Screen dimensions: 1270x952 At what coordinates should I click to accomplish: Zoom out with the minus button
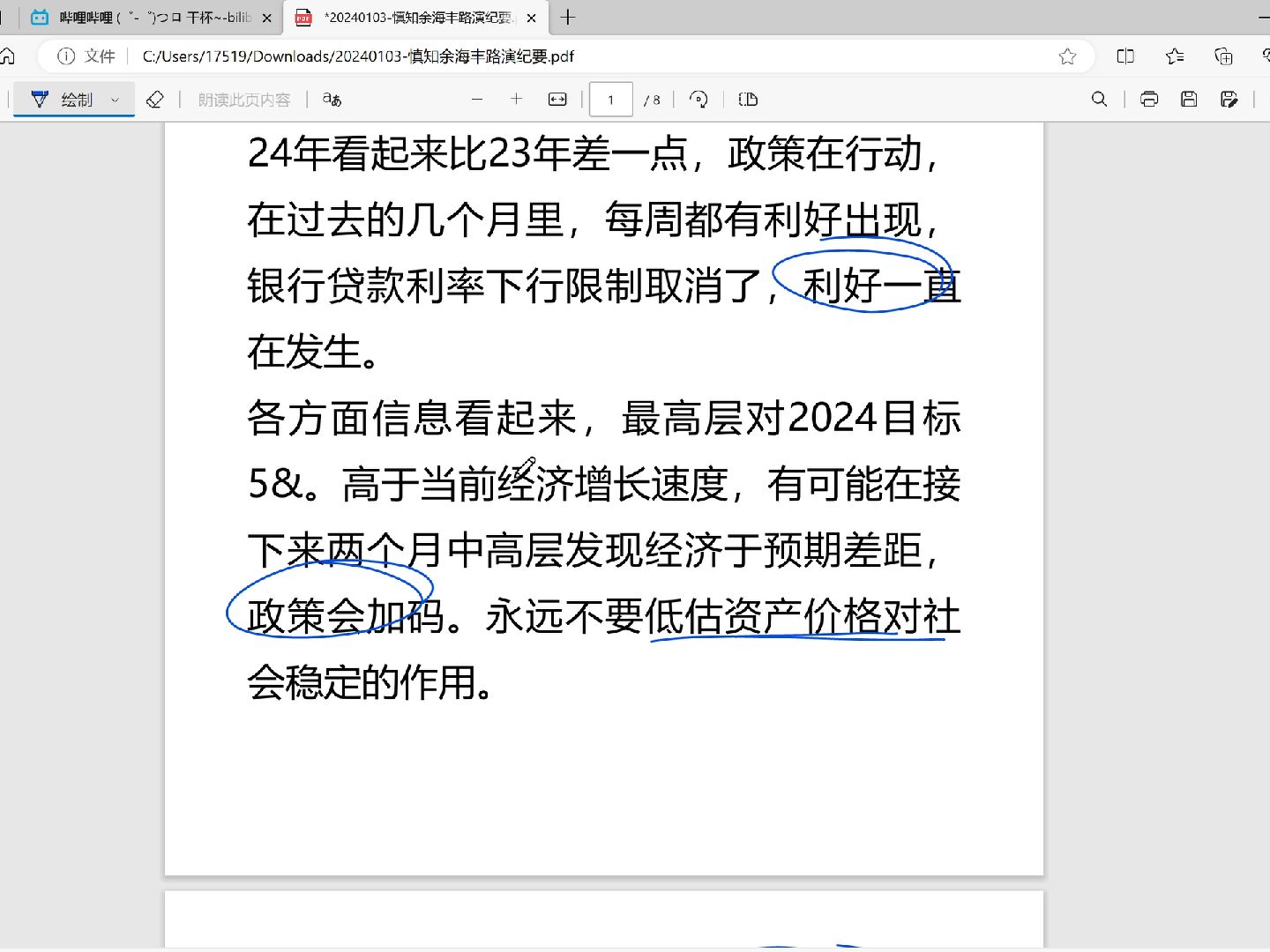click(x=477, y=100)
